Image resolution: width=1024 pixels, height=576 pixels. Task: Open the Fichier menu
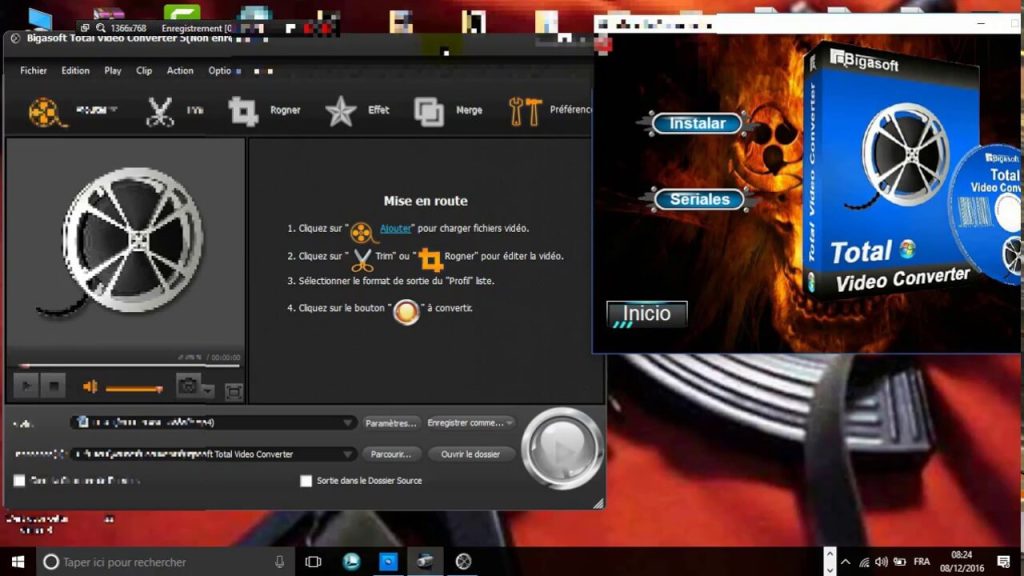click(33, 71)
